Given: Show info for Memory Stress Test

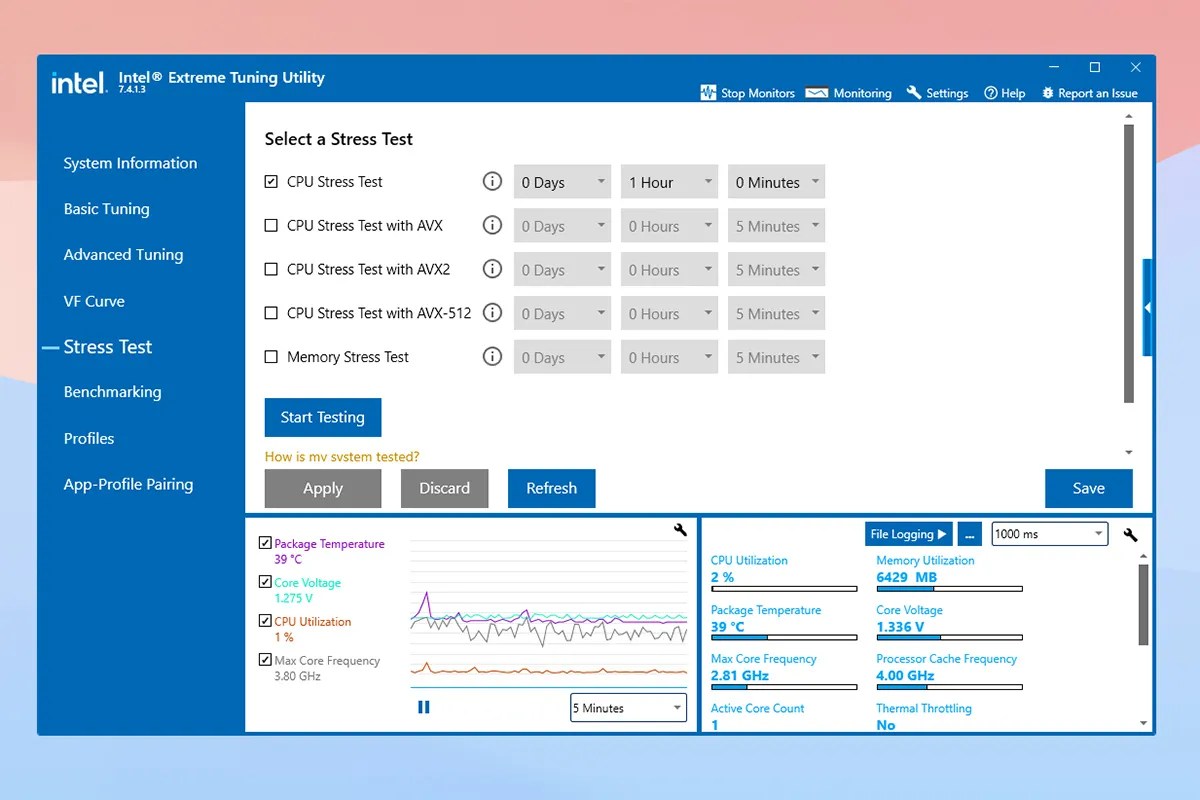Looking at the screenshot, I should pos(492,356).
